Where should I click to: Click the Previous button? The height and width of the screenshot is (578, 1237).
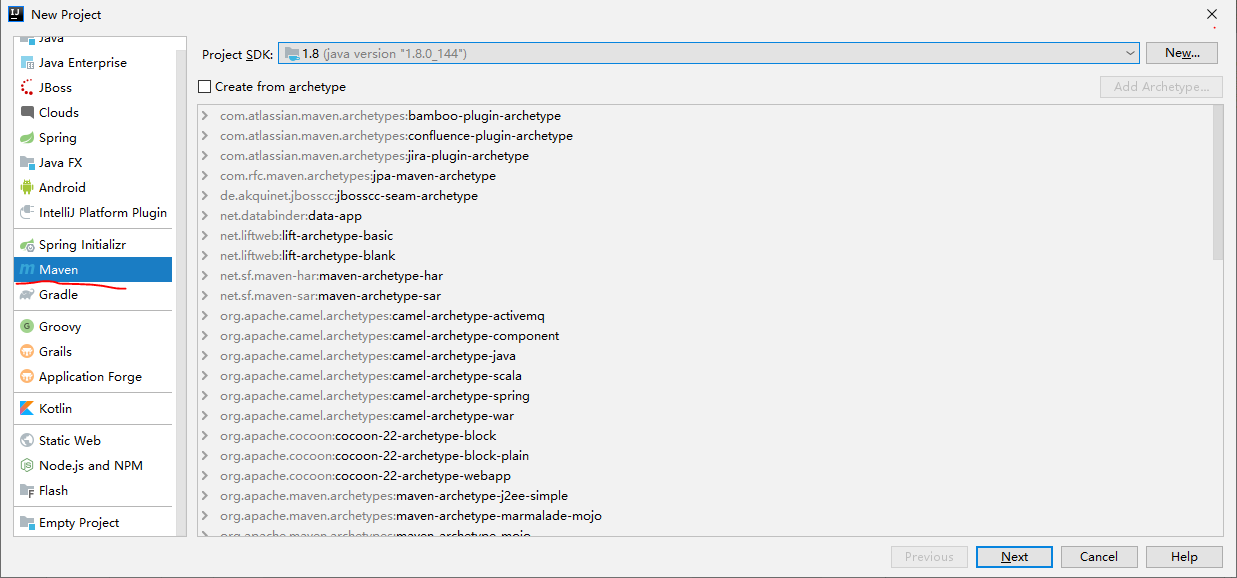(x=929, y=557)
